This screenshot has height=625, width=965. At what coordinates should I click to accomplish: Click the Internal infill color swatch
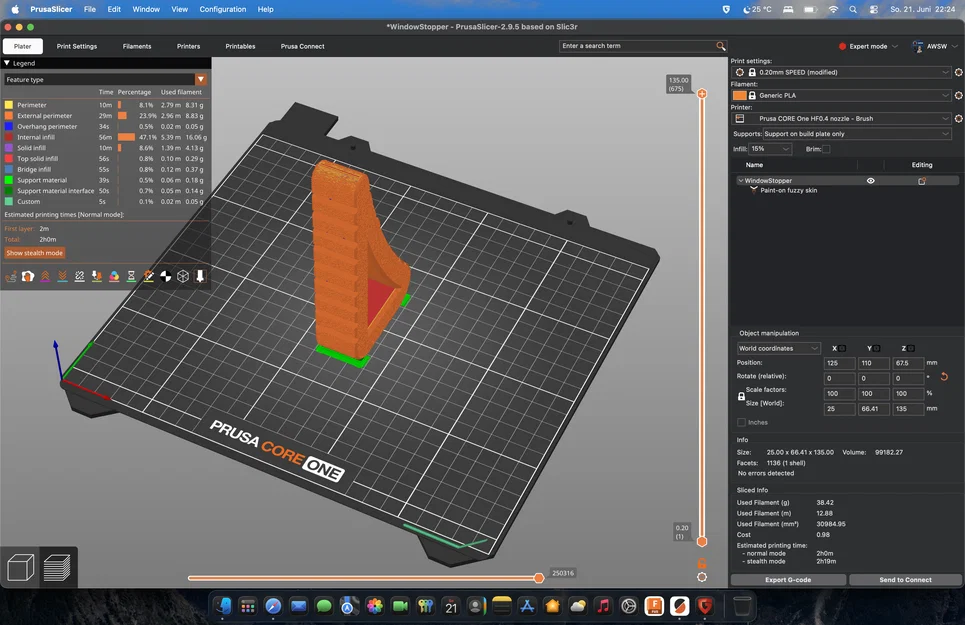point(9,137)
